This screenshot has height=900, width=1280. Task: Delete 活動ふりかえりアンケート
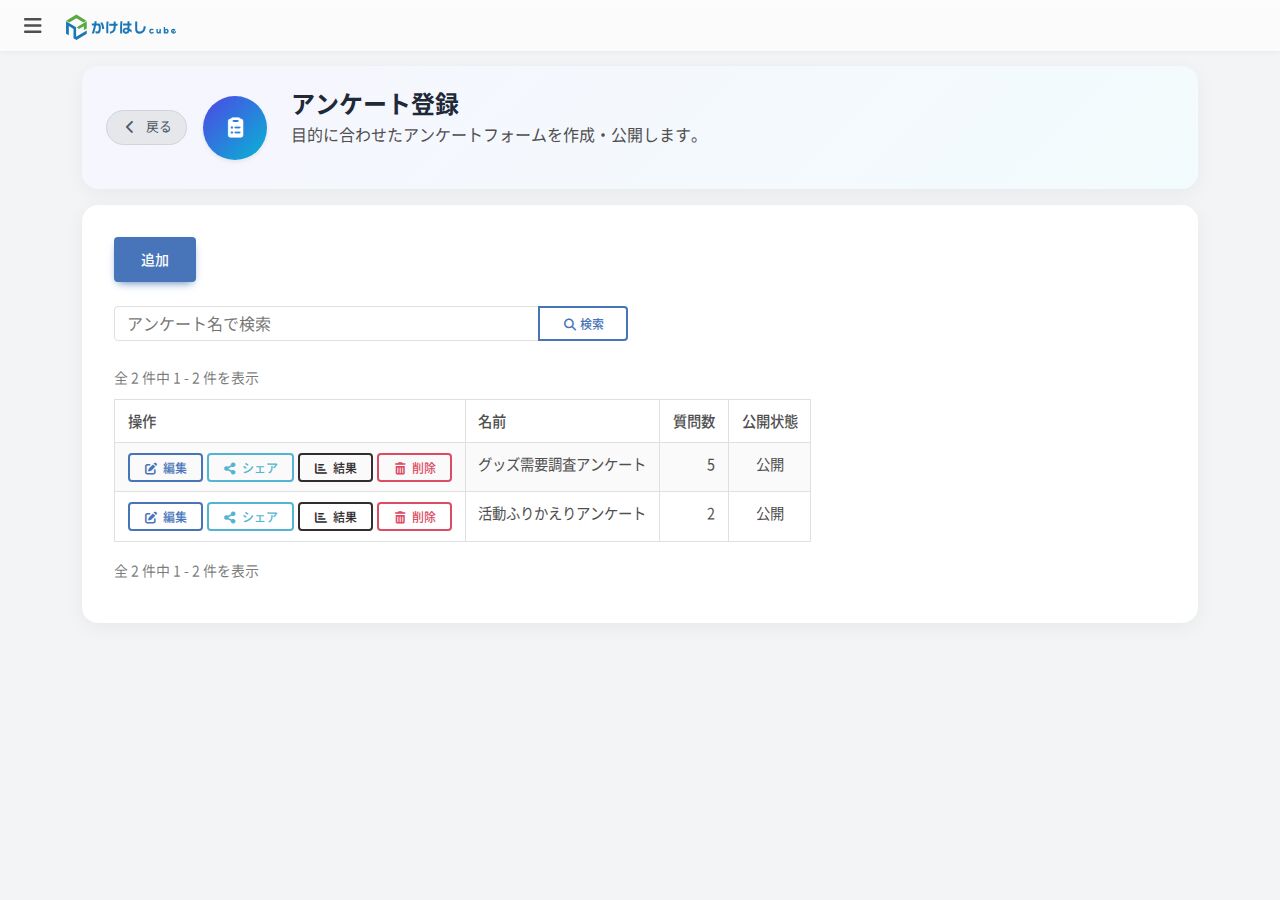point(414,517)
